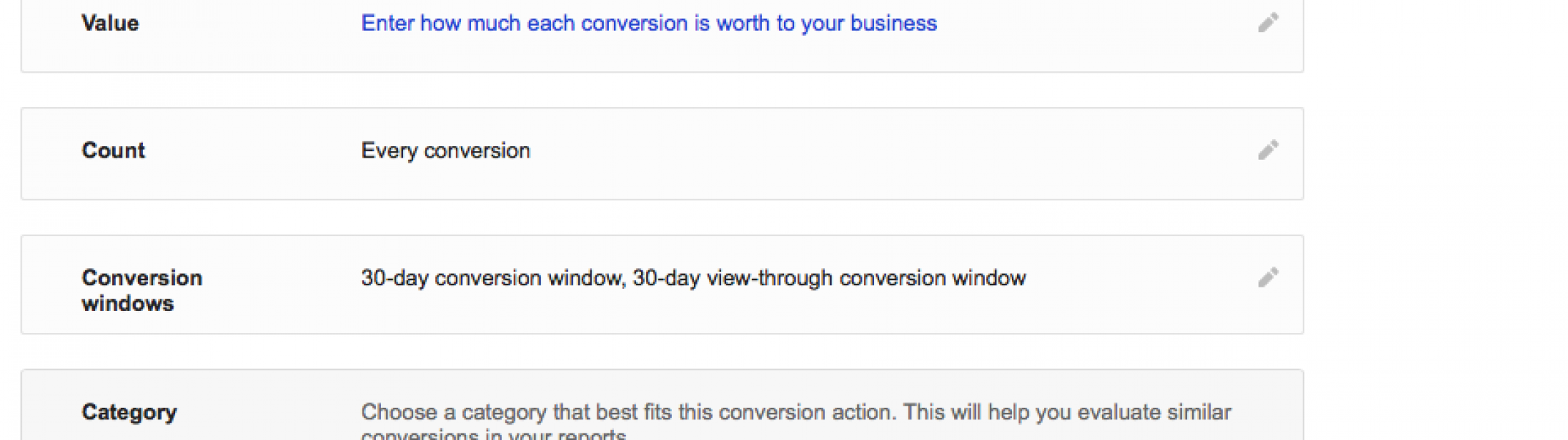Viewport: 1568px width, 440px height.
Task: Click the bold Category label
Action: [129, 413]
